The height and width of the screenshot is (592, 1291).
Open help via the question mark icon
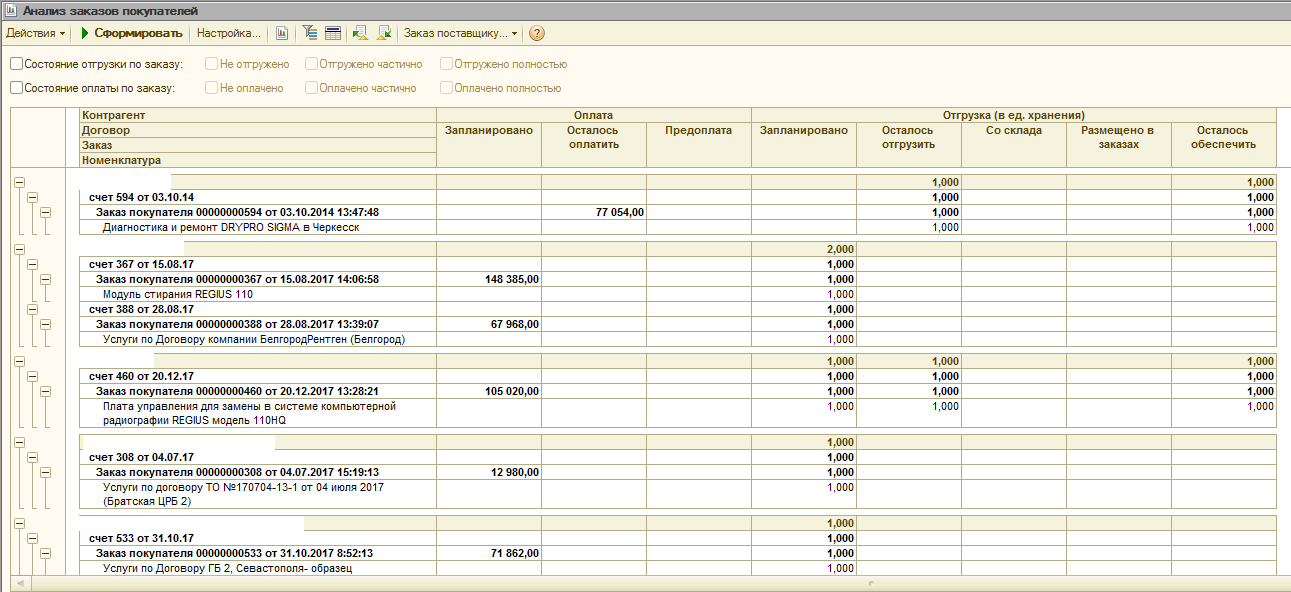click(537, 33)
